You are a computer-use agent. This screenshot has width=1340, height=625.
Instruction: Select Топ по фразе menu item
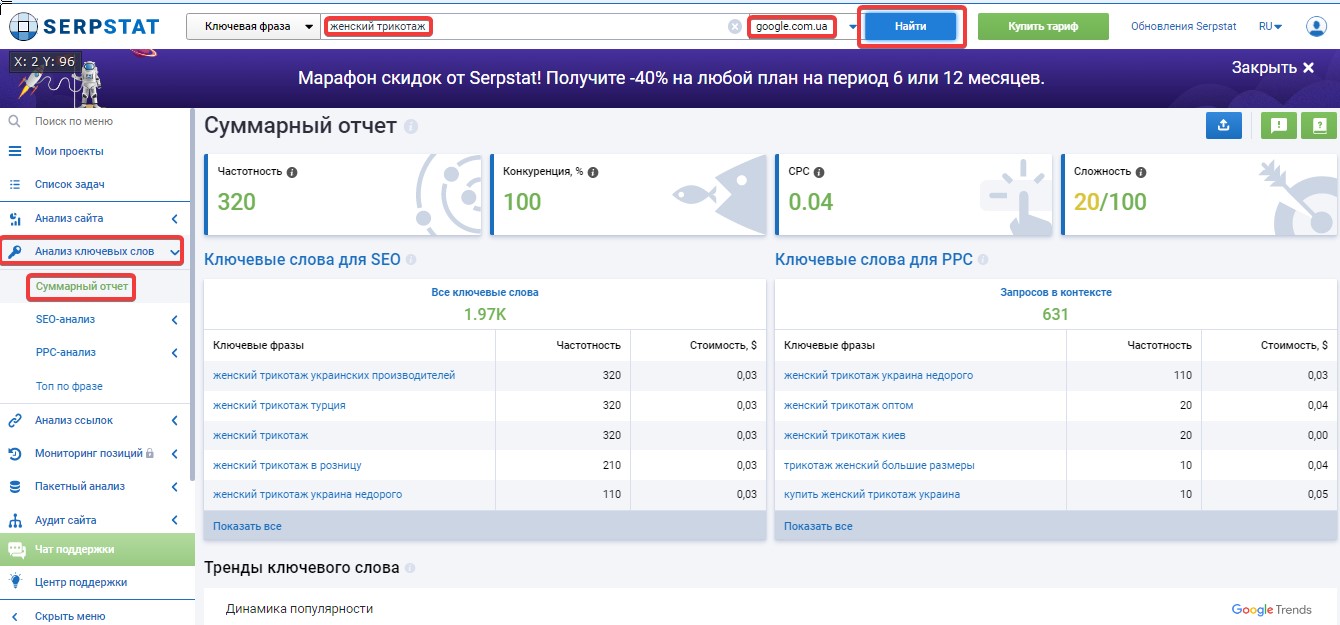pos(69,386)
